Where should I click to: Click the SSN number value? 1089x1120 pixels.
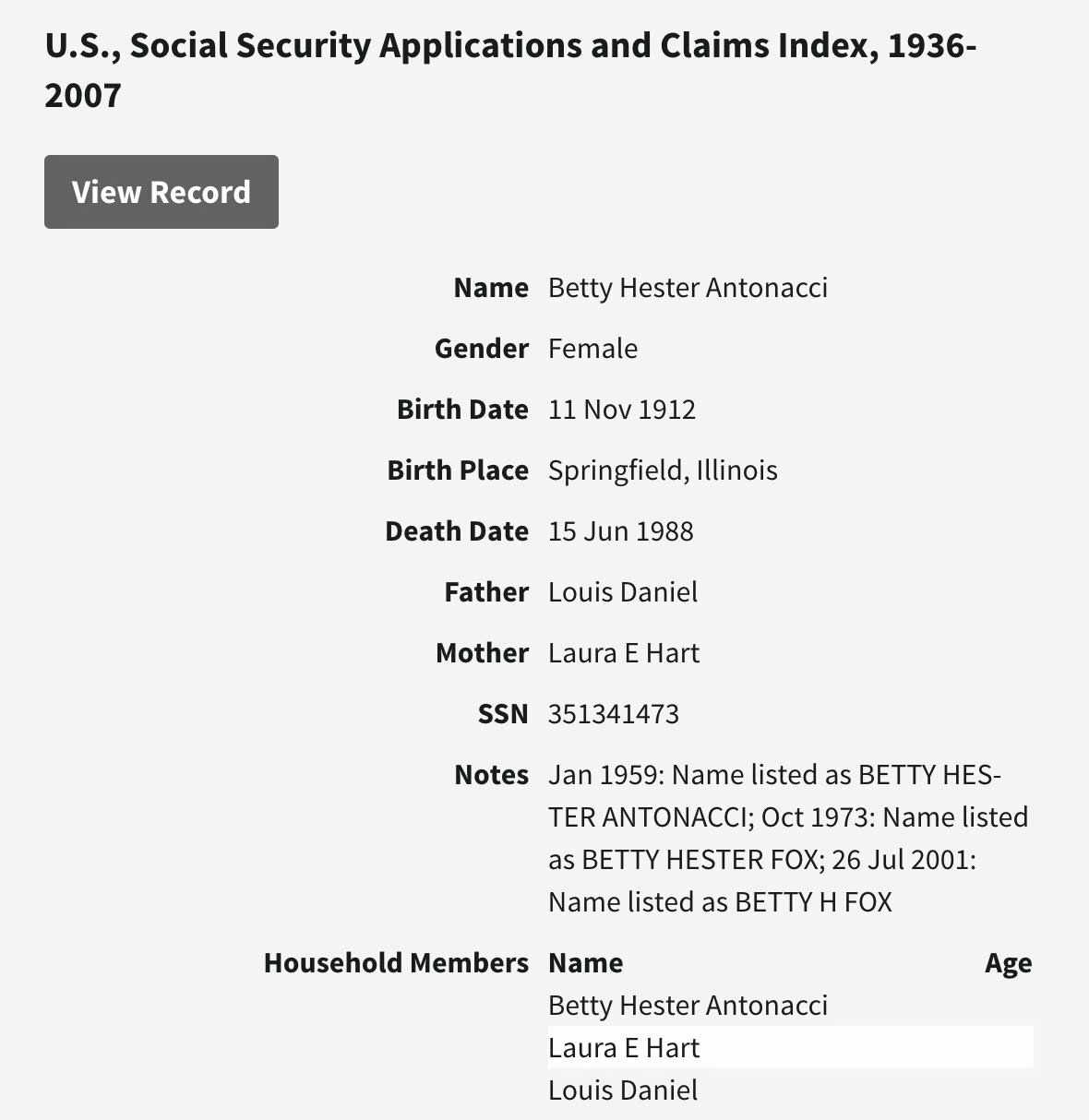pos(614,714)
